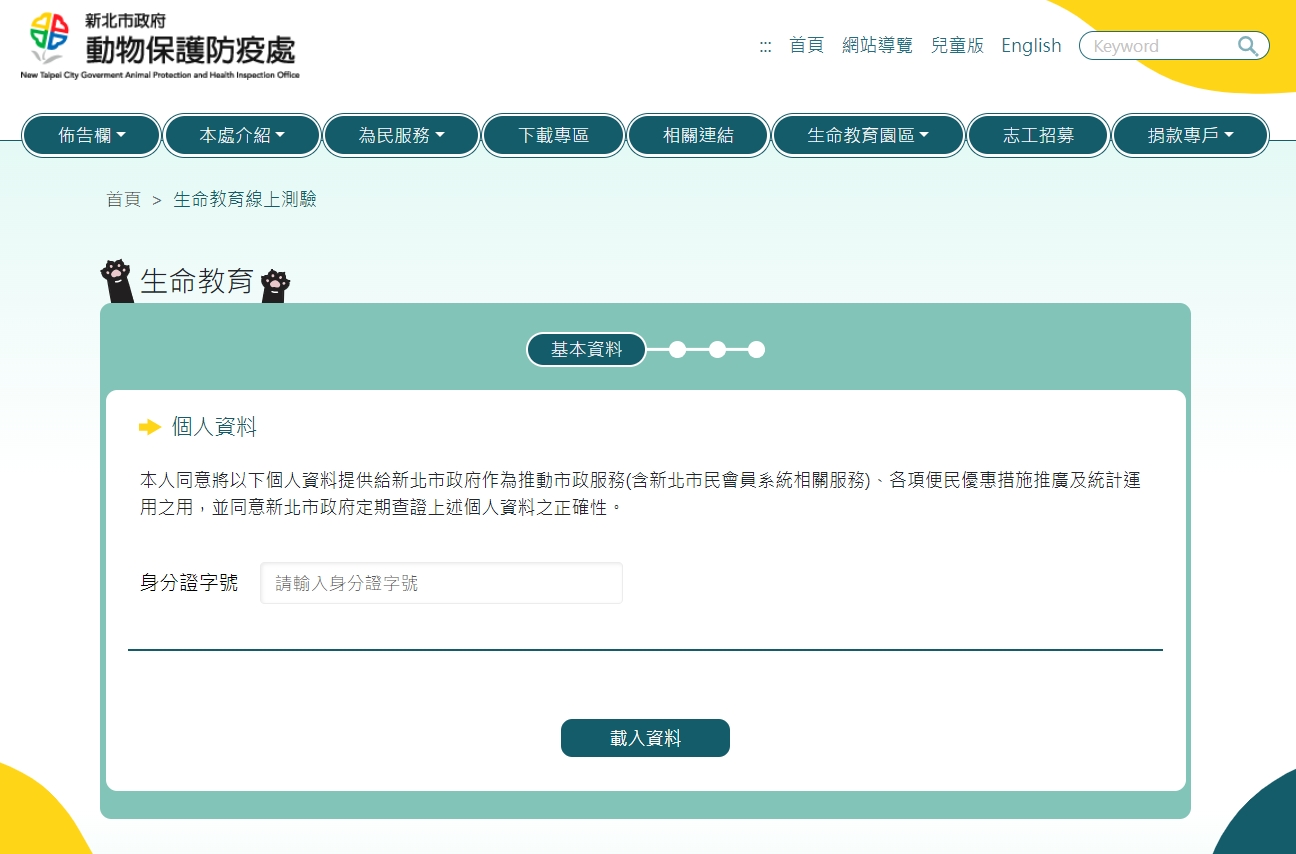Open the 相關連結 menu item
Viewport: 1296px width, 854px height.
[698, 136]
